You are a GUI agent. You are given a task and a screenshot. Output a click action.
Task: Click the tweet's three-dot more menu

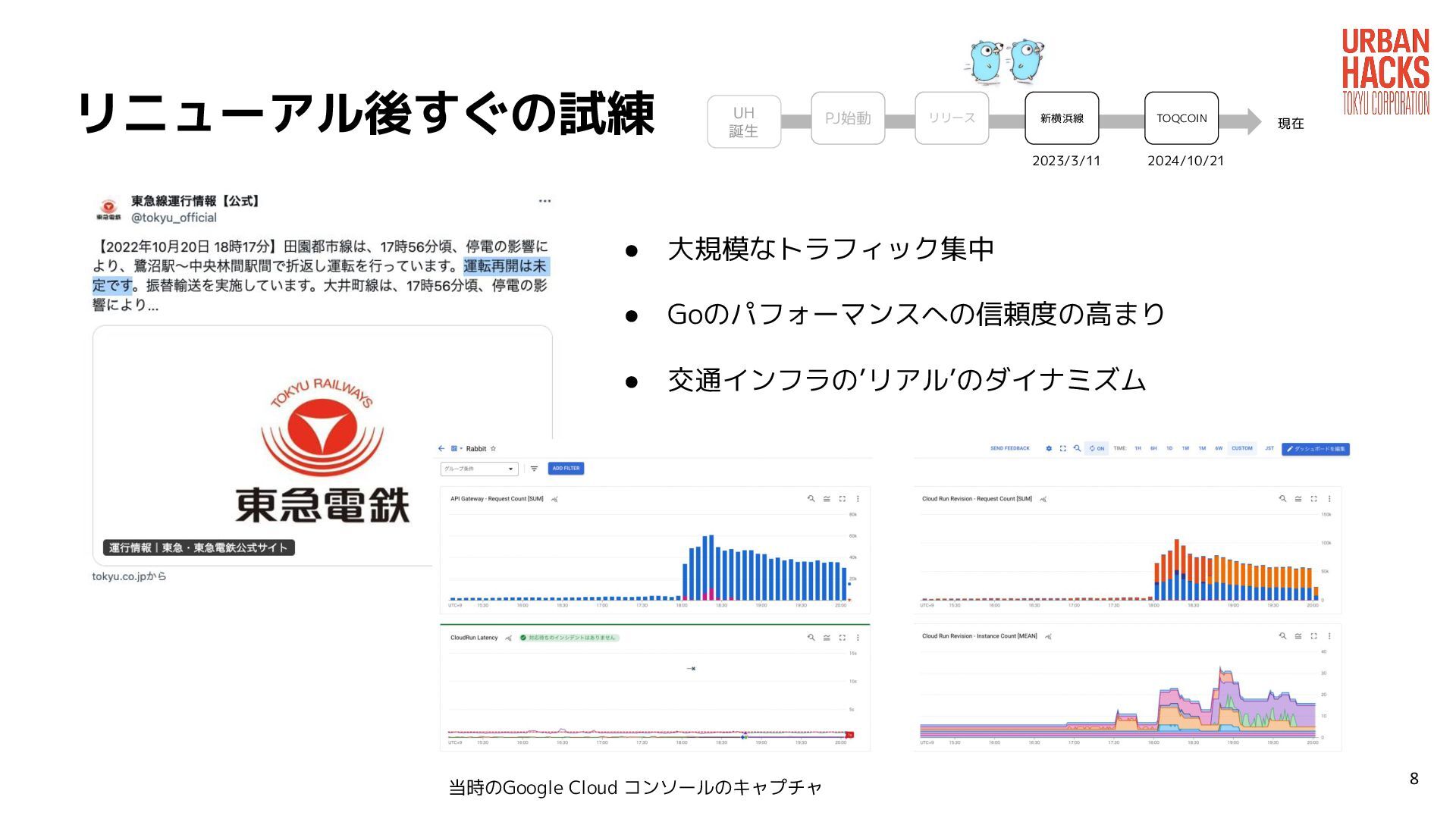(544, 201)
